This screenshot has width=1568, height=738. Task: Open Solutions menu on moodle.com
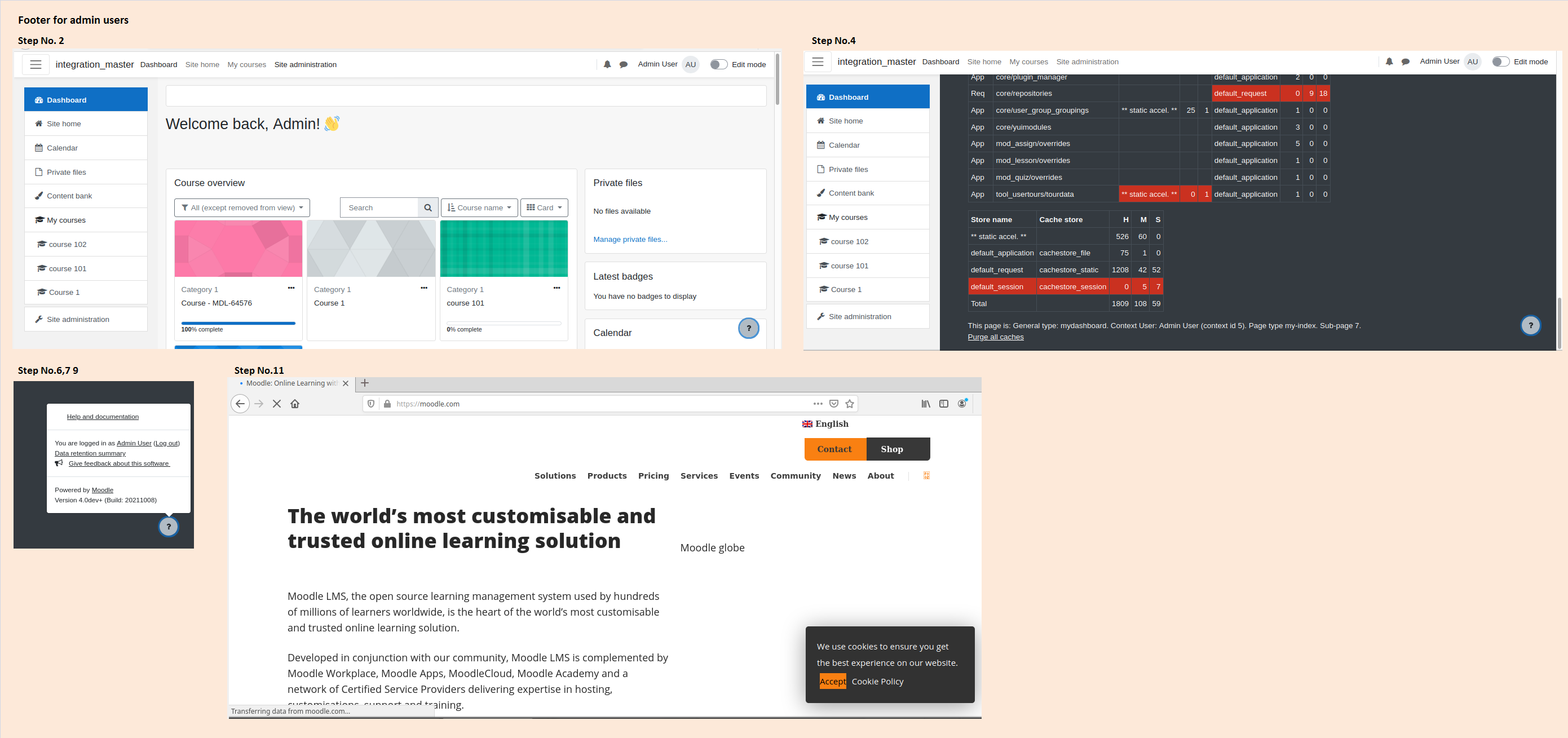point(554,476)
